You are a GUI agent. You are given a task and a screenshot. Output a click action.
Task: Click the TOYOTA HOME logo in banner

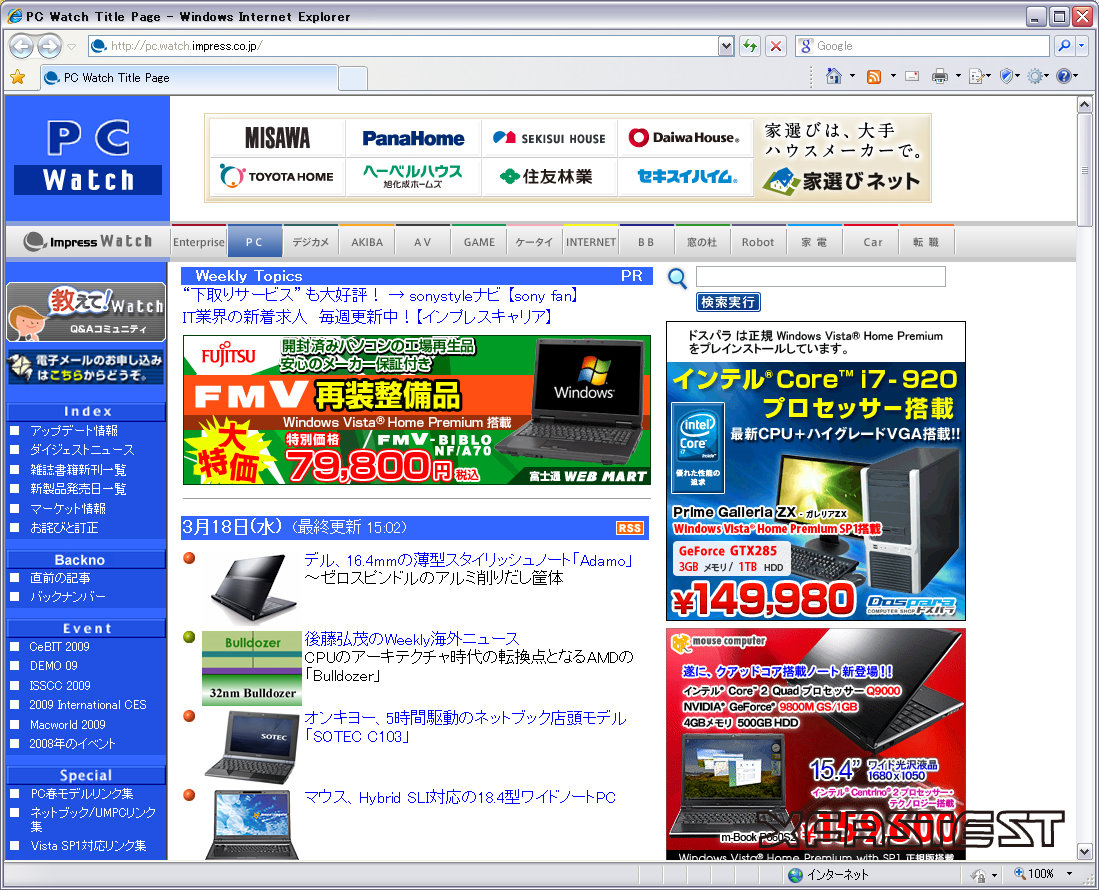coord(278,177)
